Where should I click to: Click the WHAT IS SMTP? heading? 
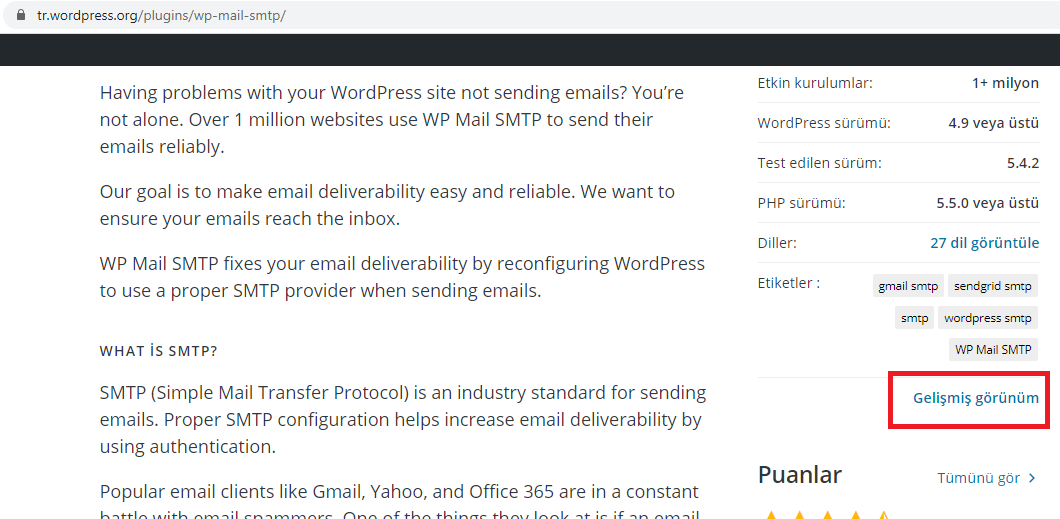[x=158, y=351]
